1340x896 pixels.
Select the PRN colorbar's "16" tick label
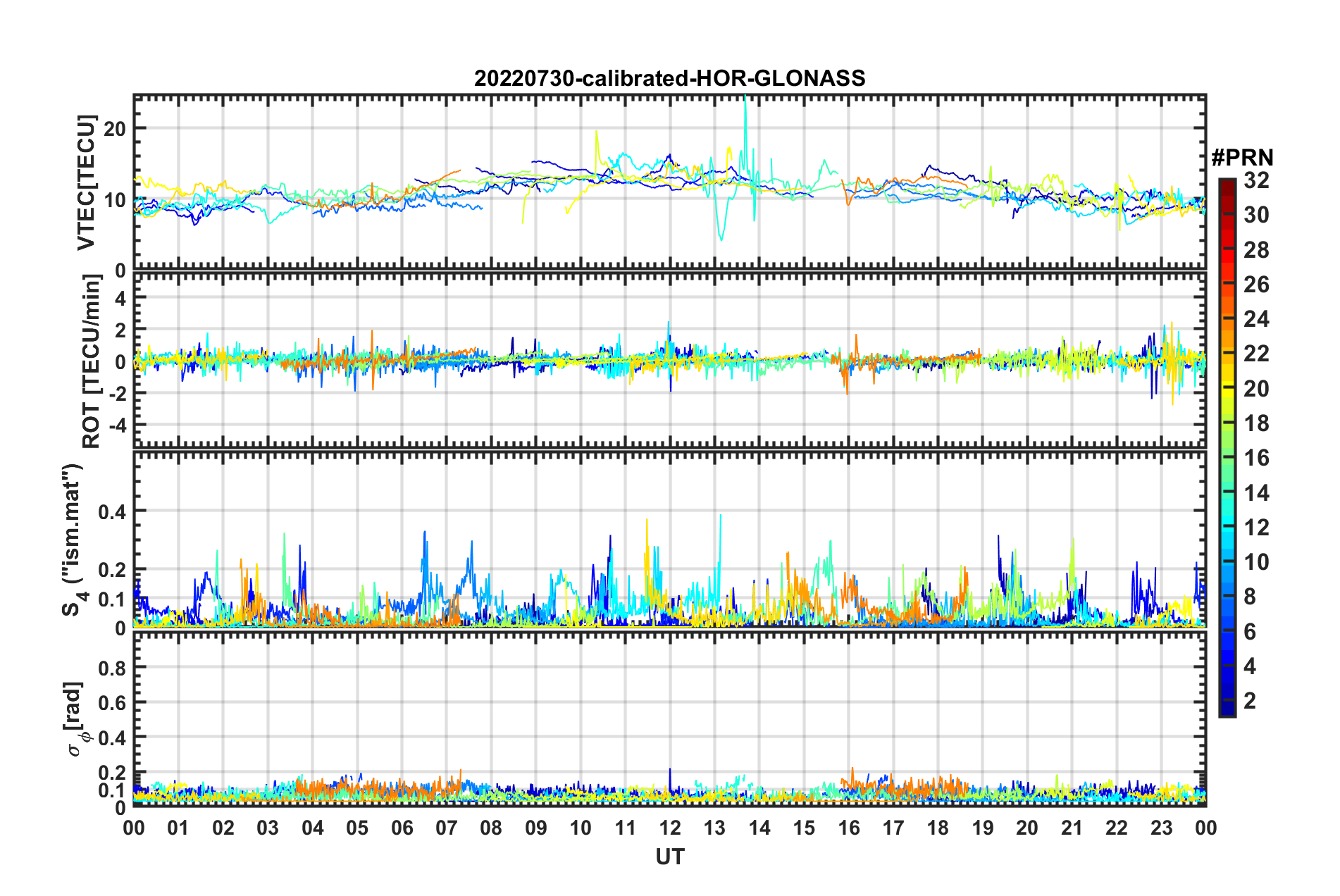(1256, 458)
